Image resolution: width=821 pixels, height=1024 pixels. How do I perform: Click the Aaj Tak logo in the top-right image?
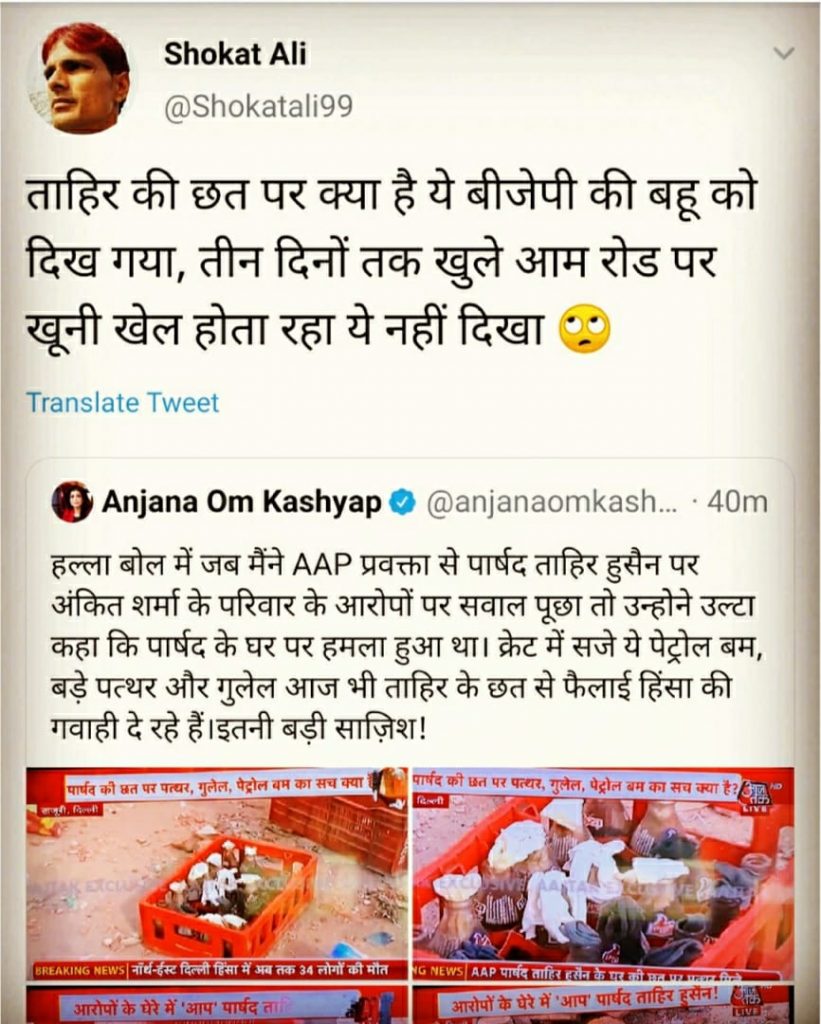pos(758,793)
